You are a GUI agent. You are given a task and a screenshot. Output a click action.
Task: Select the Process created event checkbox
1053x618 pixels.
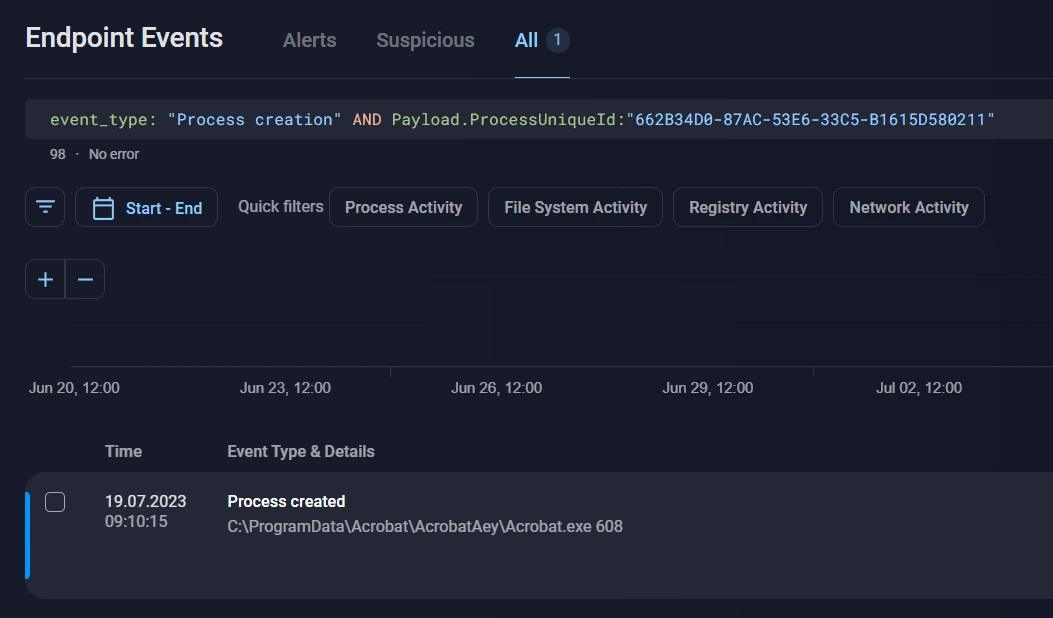pyautogui.click(x=55, y=502)
